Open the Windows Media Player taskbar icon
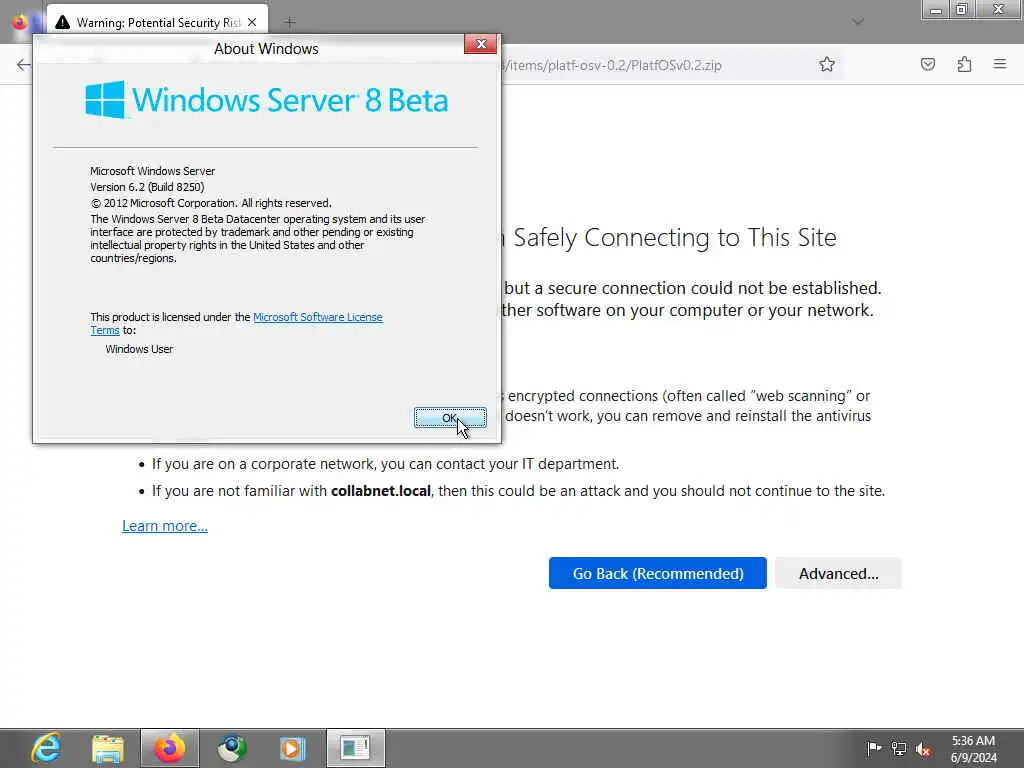Screen dimensions: 1024x768 (293, 748)
